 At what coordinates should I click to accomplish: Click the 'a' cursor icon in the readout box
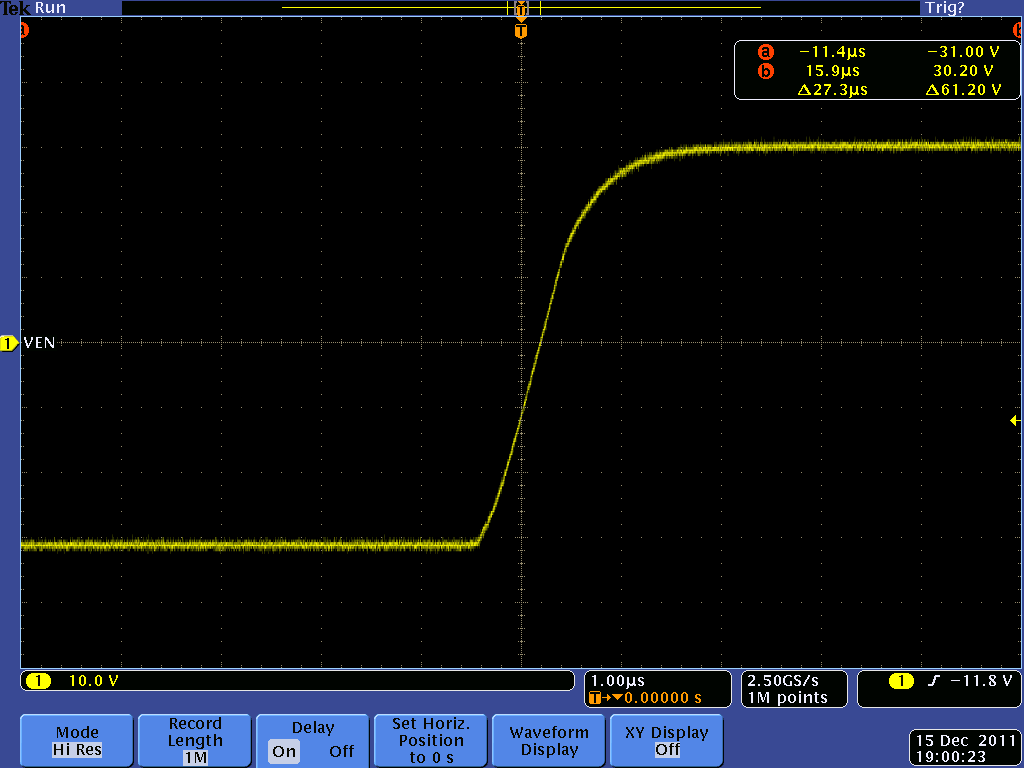point(765,52)
